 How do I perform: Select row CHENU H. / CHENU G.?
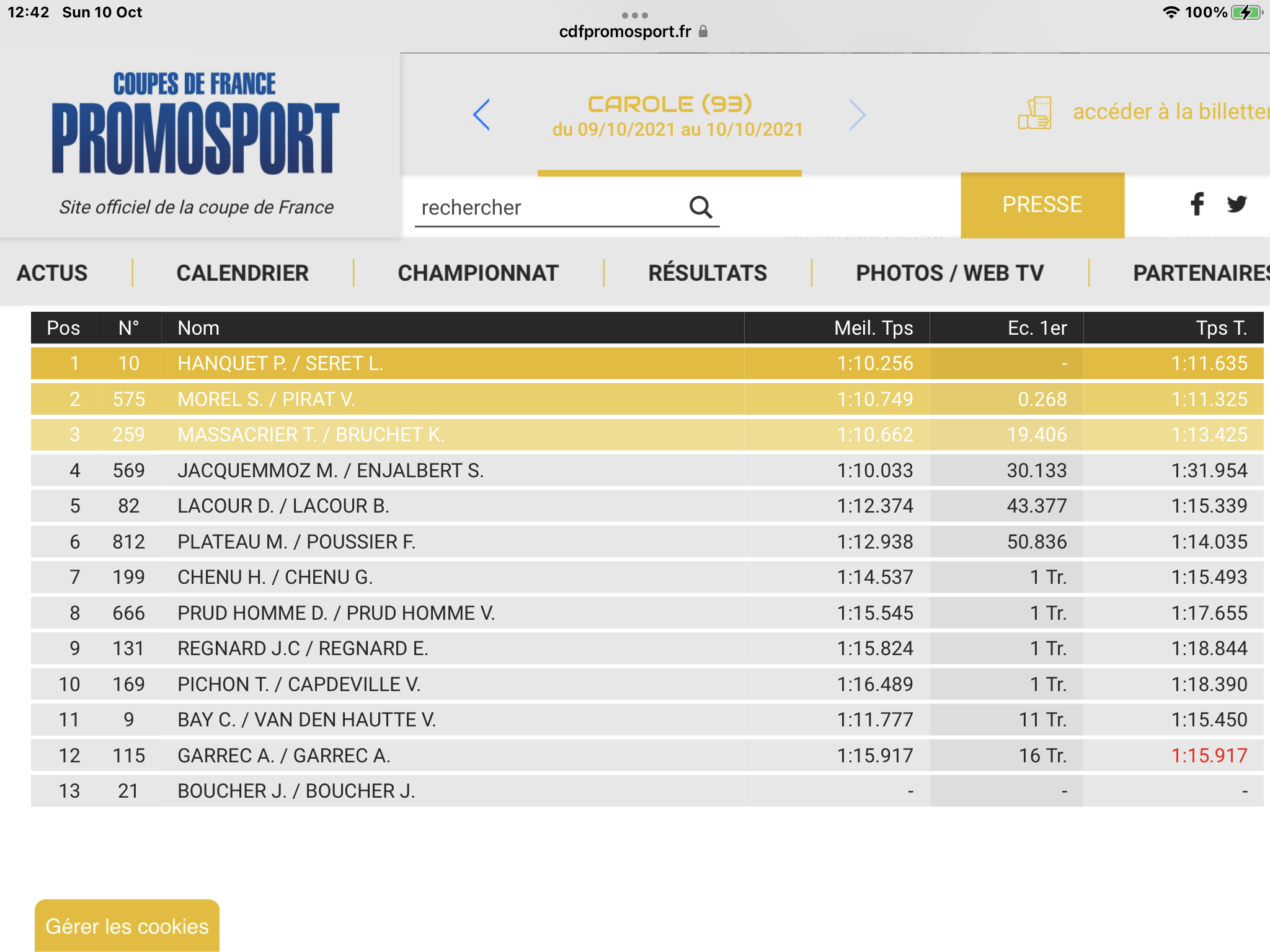(x=647, y=577)
